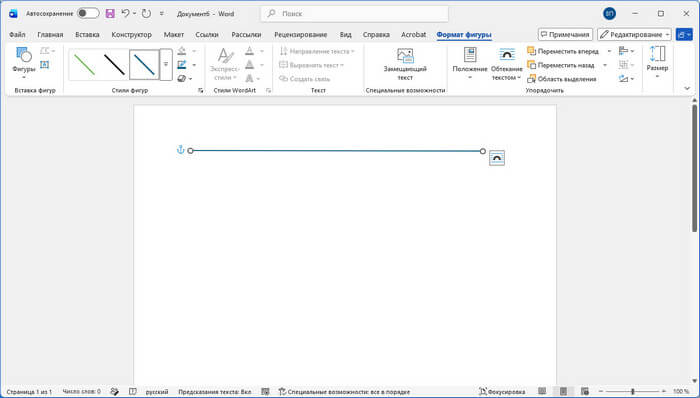Viewport: 700px width, 398px height.
Task: Open Область выделения selection pane
Action: [562, 79]
